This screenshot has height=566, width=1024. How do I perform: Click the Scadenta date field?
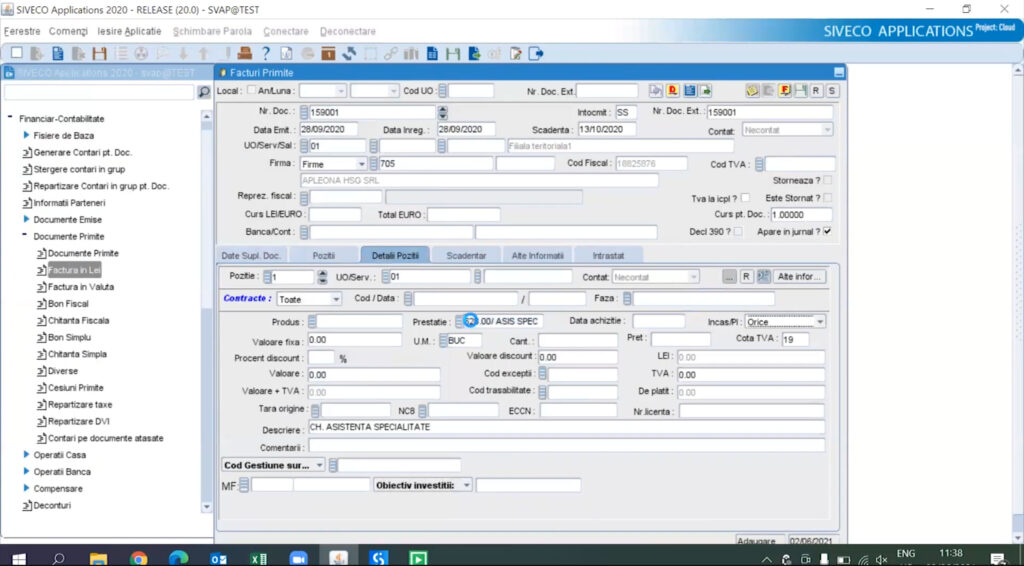607,129
